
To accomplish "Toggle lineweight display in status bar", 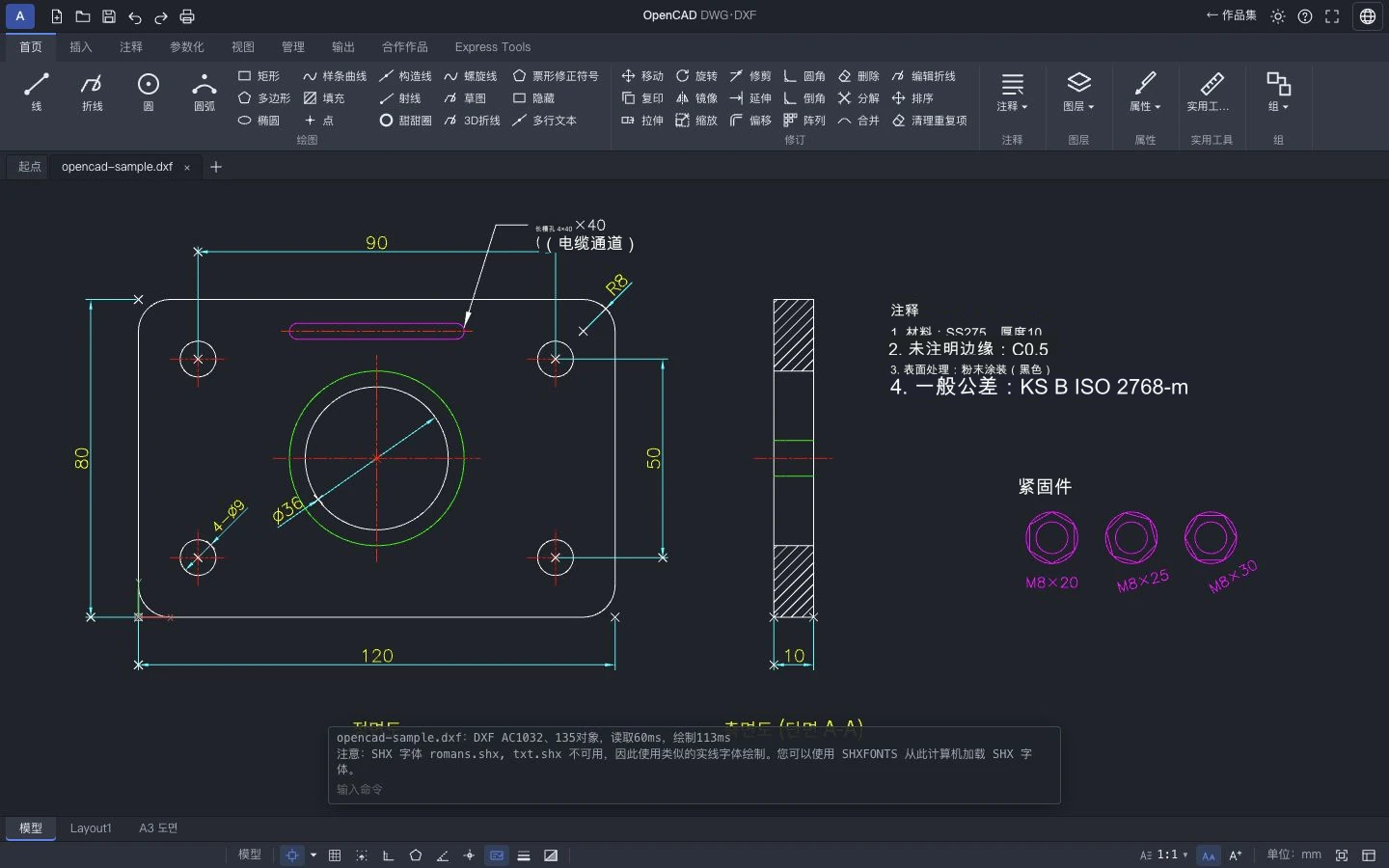I will [524, 855].
